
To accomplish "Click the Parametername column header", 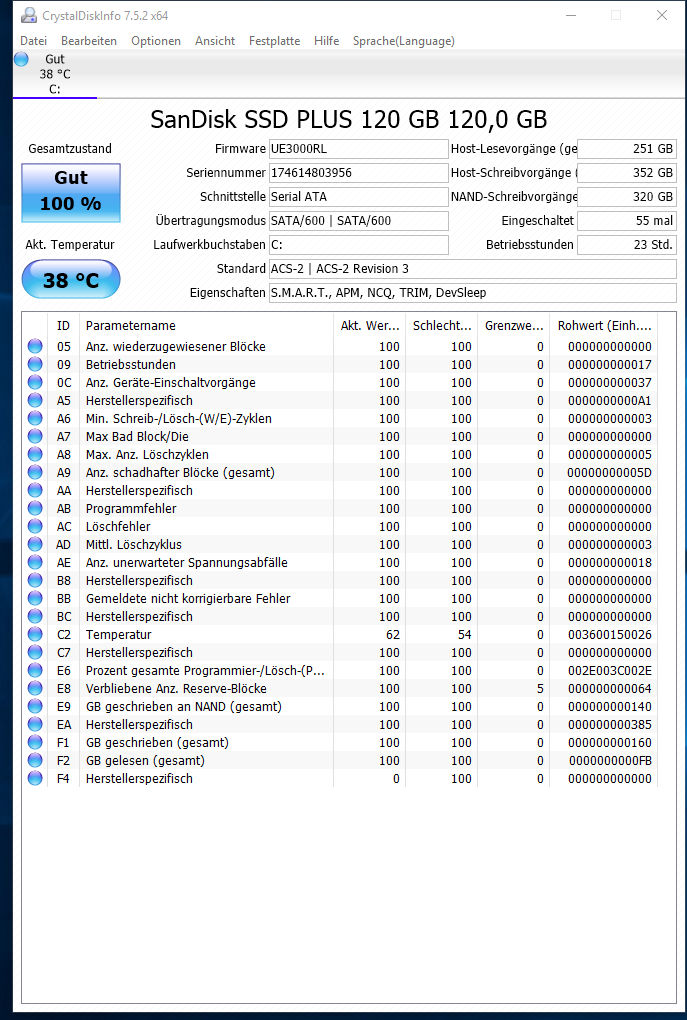I will [206, 326].
